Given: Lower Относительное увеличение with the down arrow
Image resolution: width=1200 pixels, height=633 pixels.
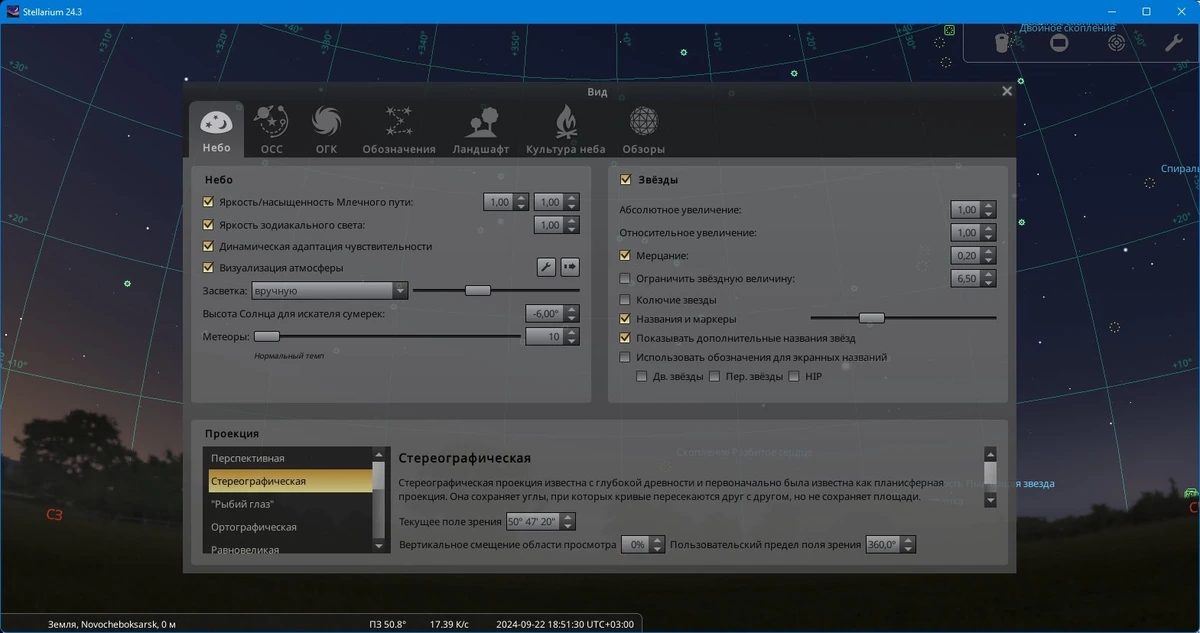Looking at the screenshot, I should (x=989, y=237).
